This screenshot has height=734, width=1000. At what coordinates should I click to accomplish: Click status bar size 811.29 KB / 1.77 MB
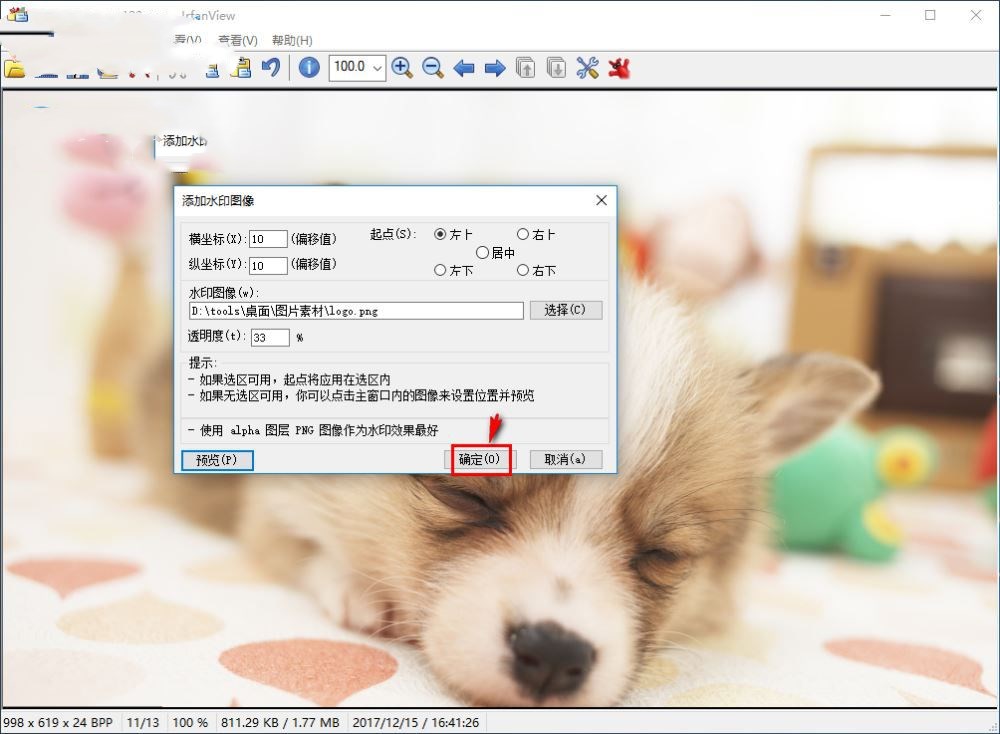pos(280,723)
